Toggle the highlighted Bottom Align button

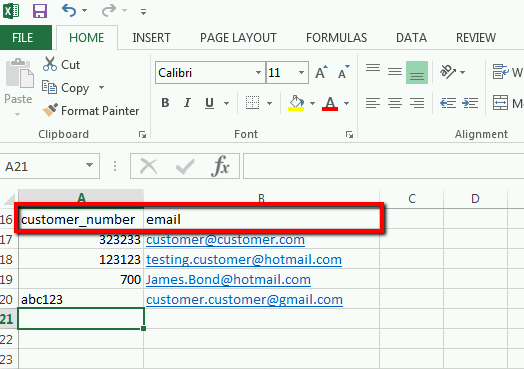(x=417, y=72)
